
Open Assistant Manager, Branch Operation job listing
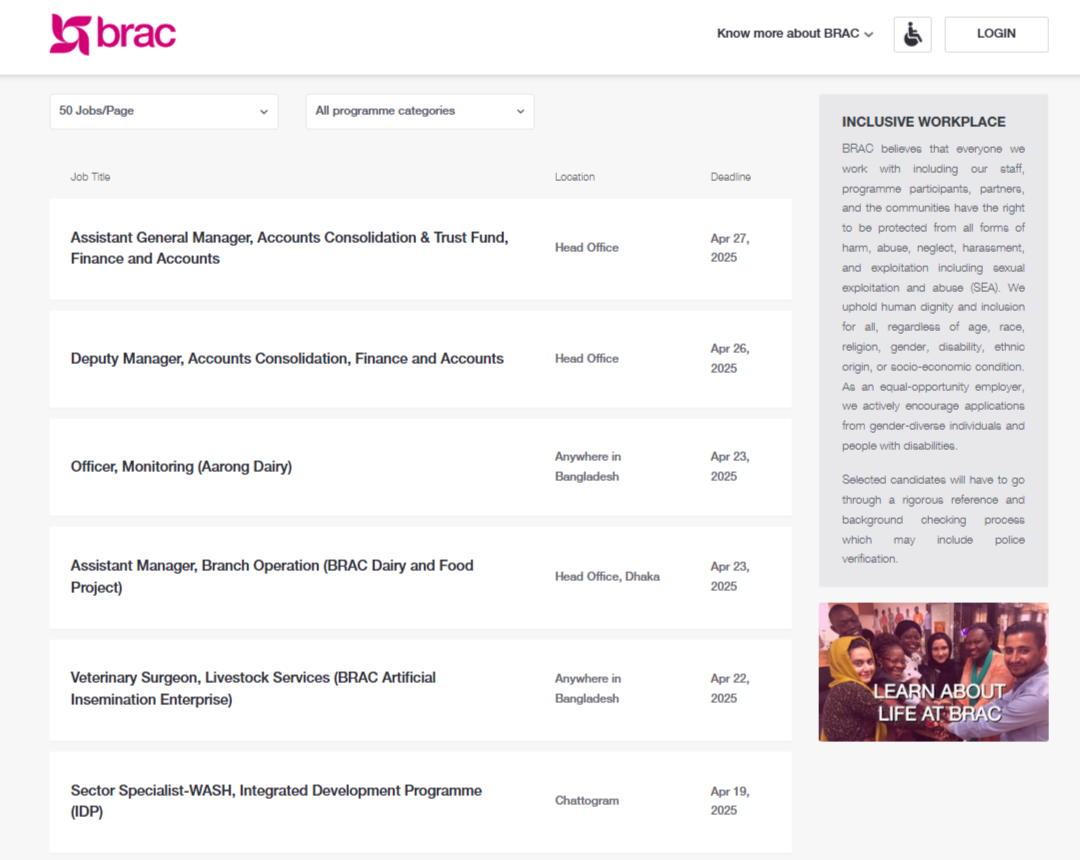click(271, 576)
